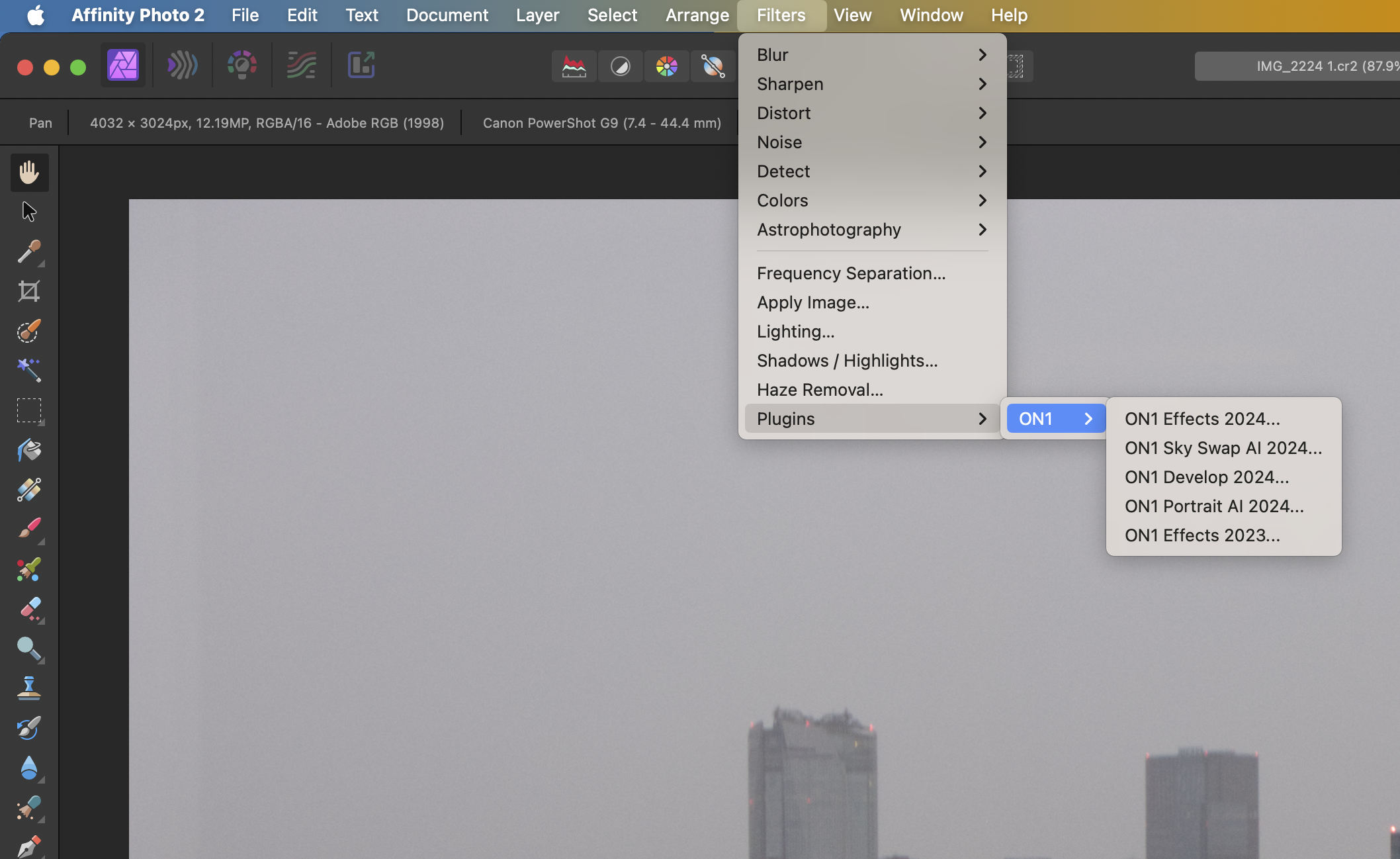This screenshot has width=1400, height=859.
Task: Launch ON1 Portrait AI 2024
Action: tap(1223, 506)
